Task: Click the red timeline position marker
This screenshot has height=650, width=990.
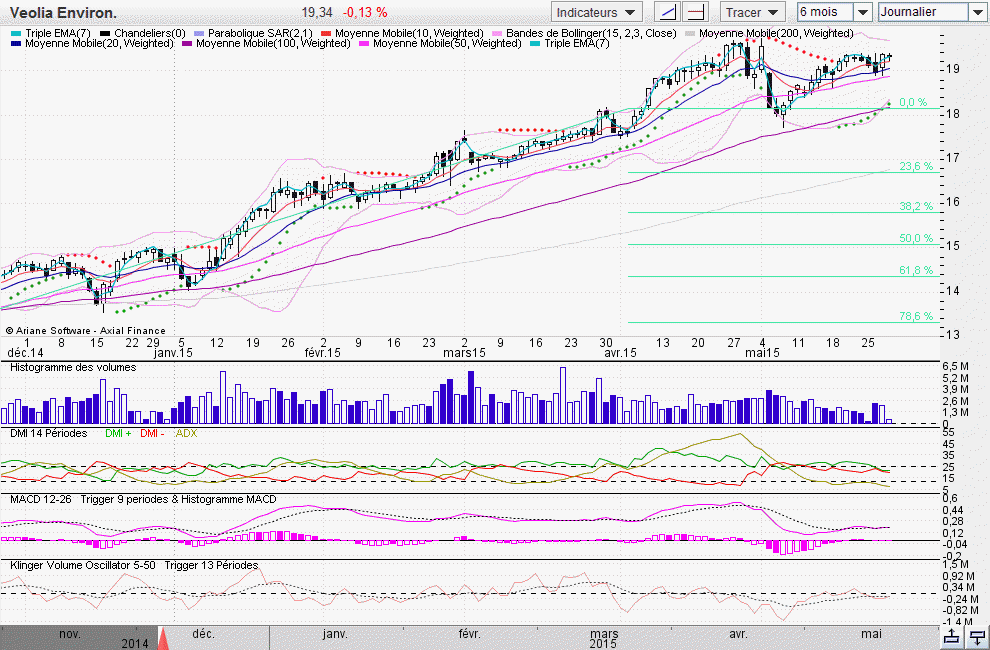Action: 162,639
